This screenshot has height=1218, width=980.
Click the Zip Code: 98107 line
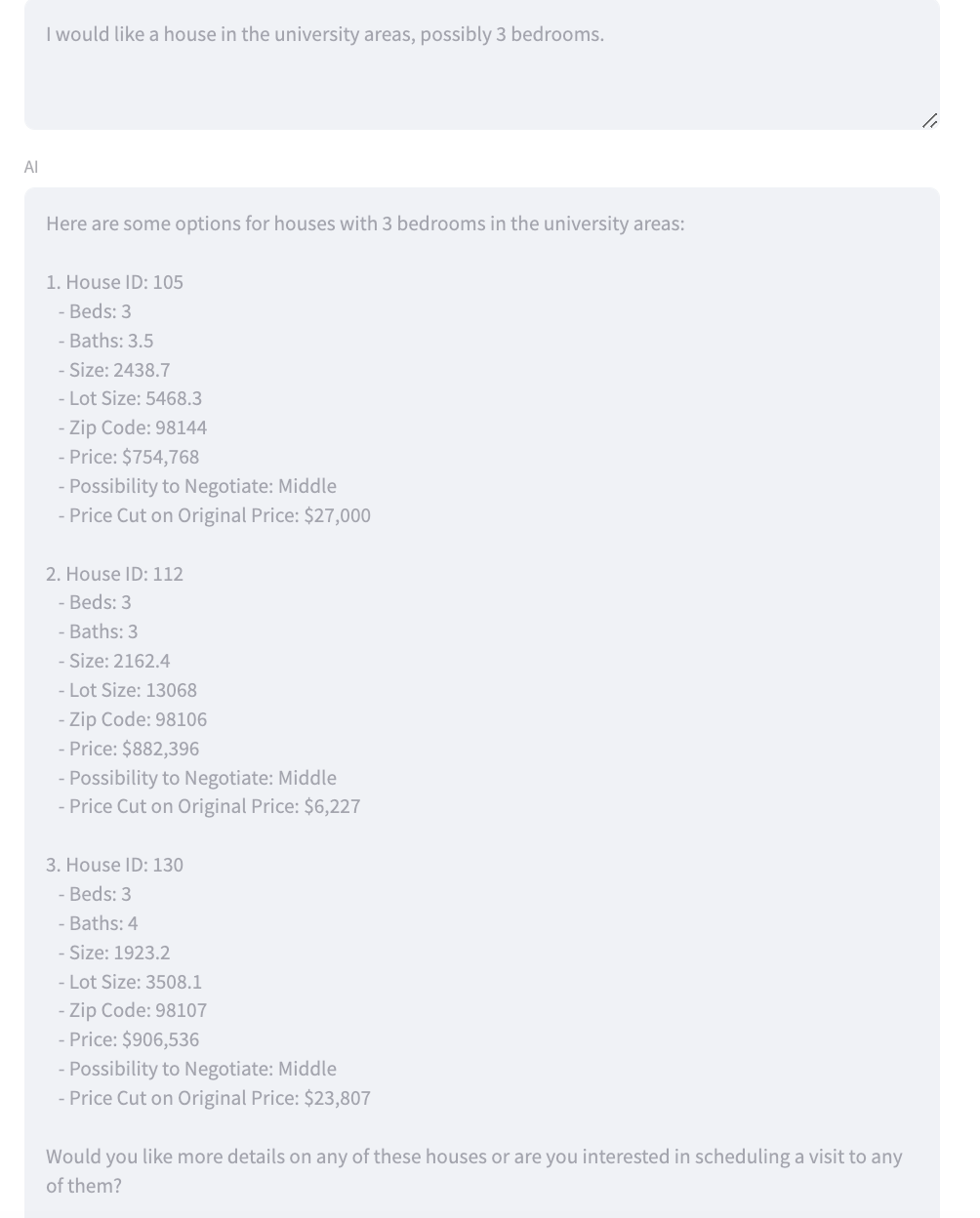point(132,1010)
